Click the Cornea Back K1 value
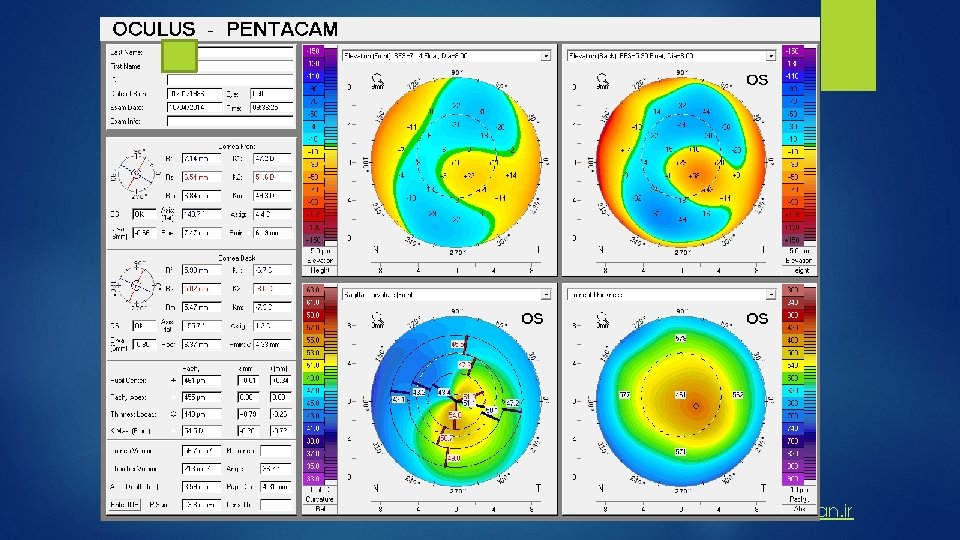This screenshot has height=540, width=960. (272, 270)
